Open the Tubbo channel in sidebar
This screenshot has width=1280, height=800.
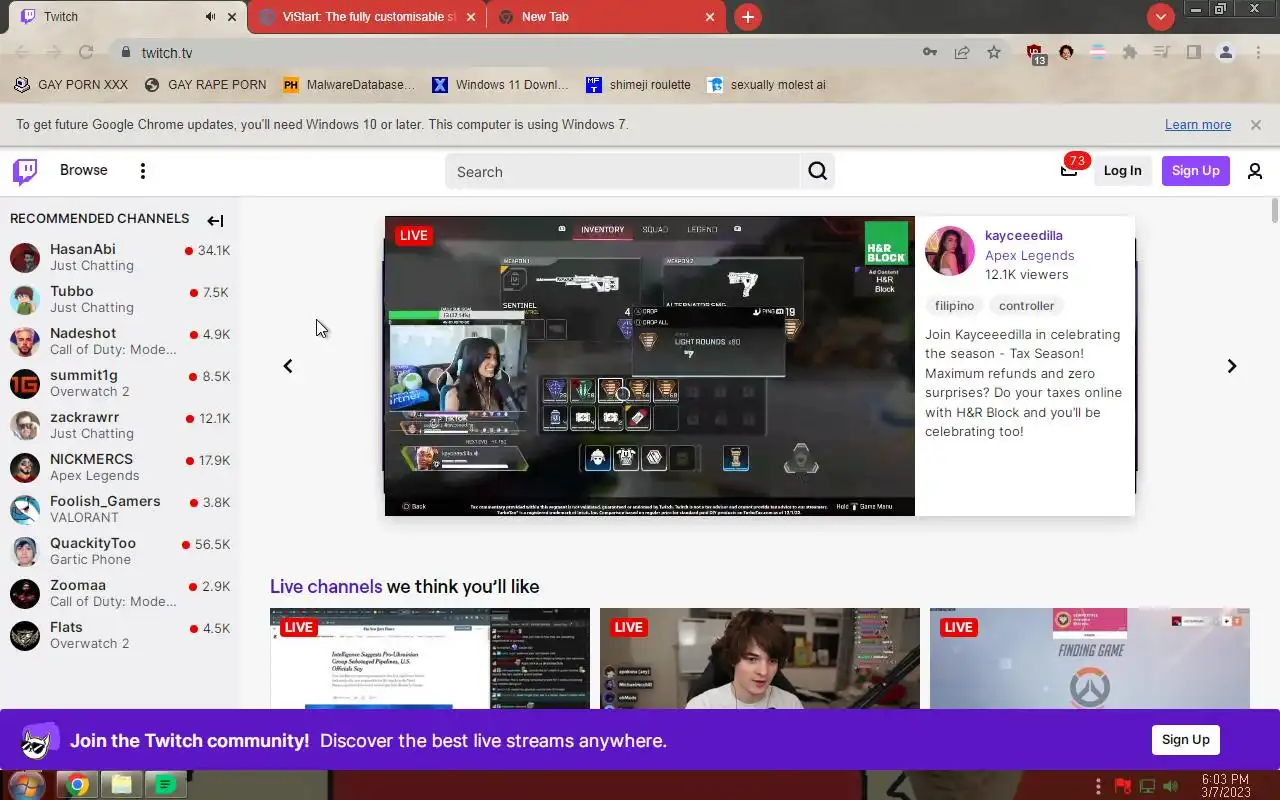(x=120, y=299)
